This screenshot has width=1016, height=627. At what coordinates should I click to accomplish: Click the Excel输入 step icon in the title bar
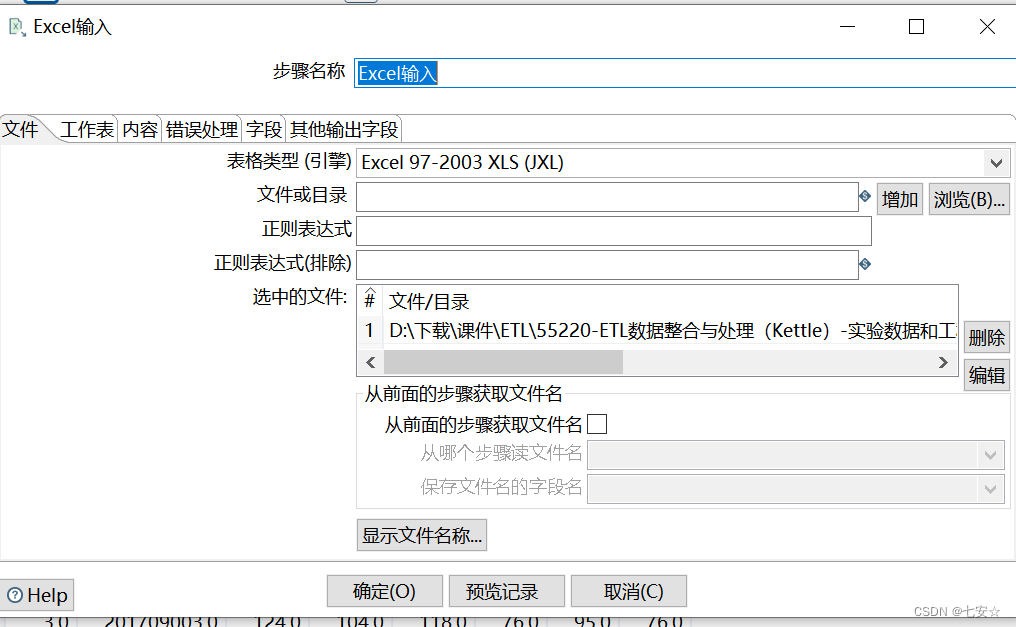[16, 27]
